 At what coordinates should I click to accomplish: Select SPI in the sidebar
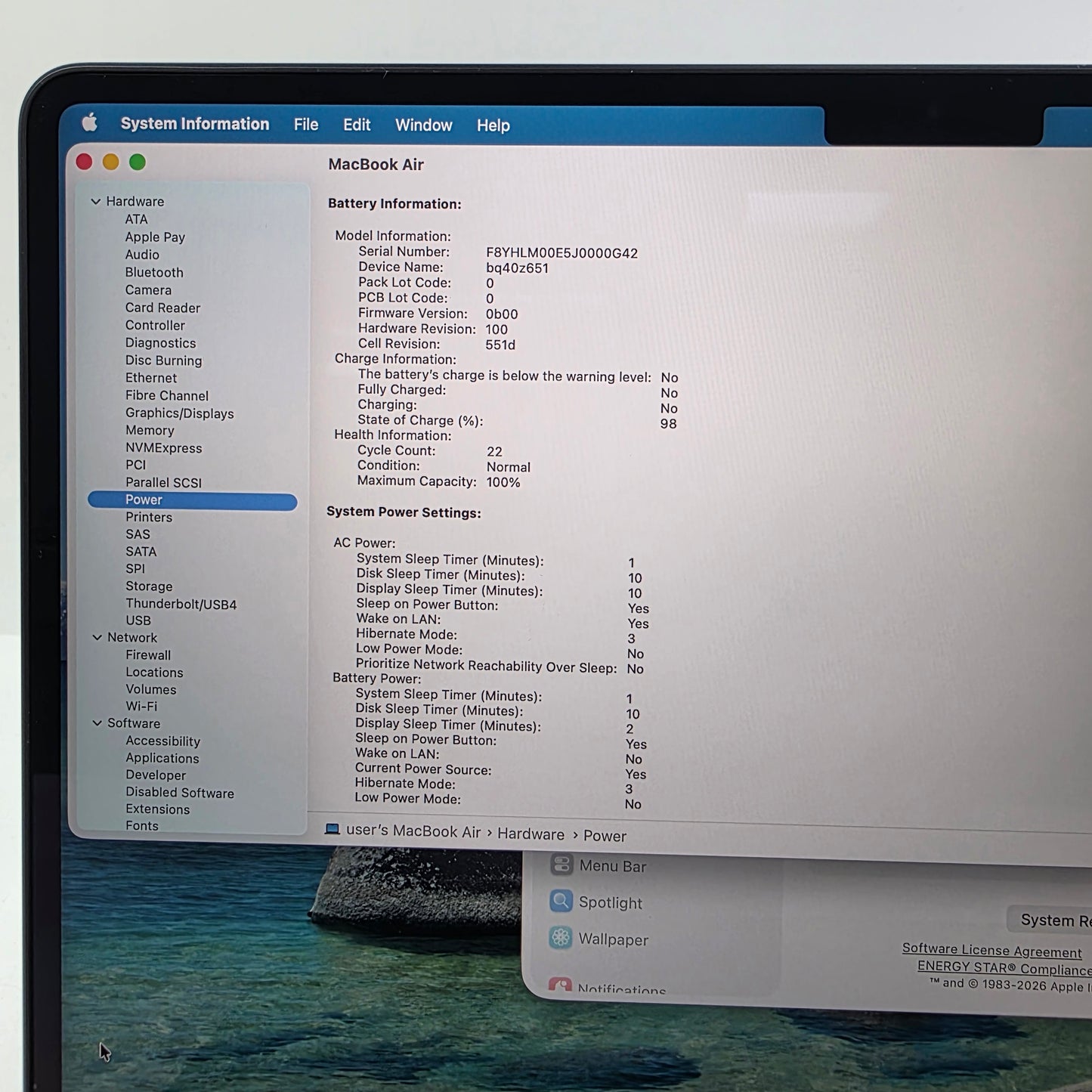click(135, 568)
